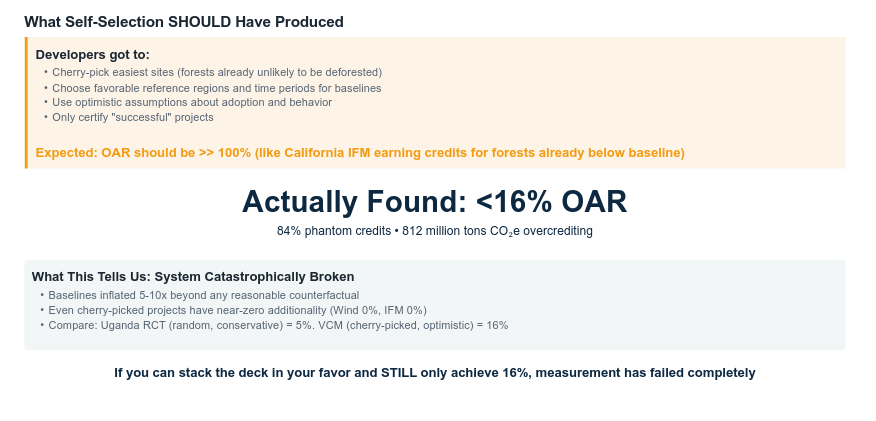This screenshot has width=876, height=421.
Task: Select the 'Use optimistic assumptions' bullet line
Action: [191, 102]
